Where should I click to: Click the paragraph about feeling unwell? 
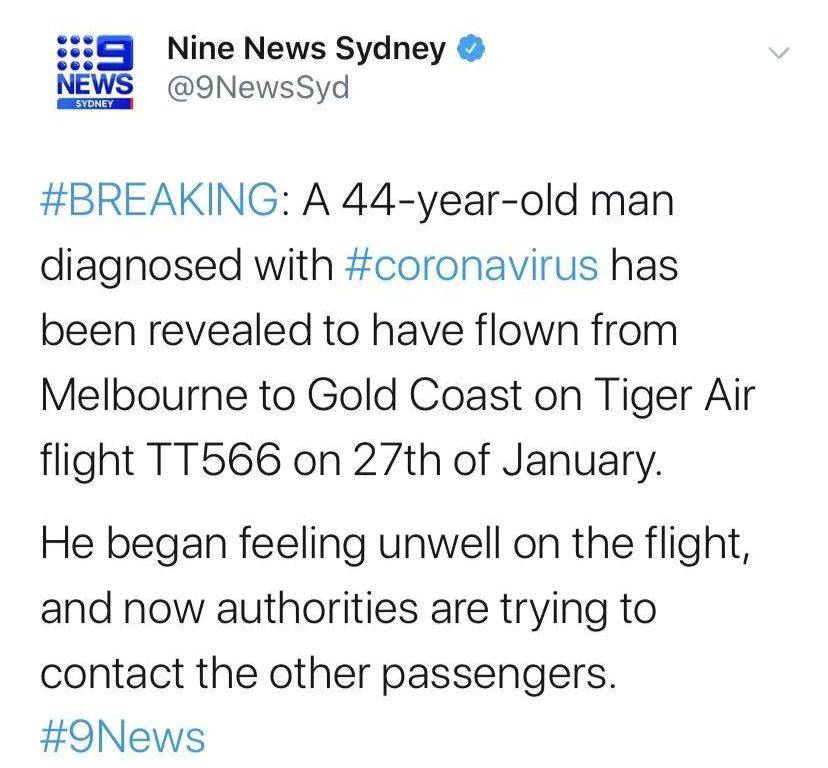pyautogui.click(x=395, y=608)
